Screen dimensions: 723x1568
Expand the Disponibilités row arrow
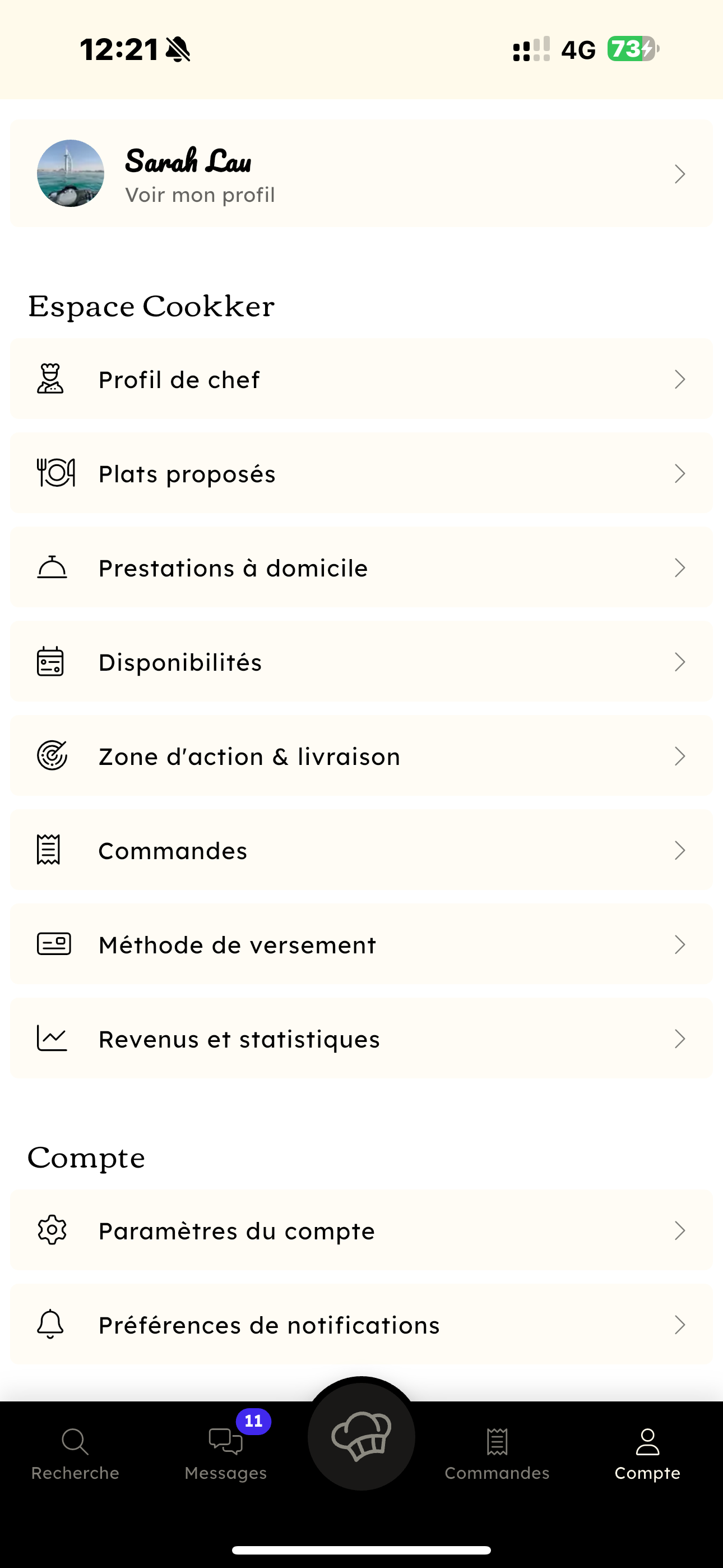click(x=680, y=662)
